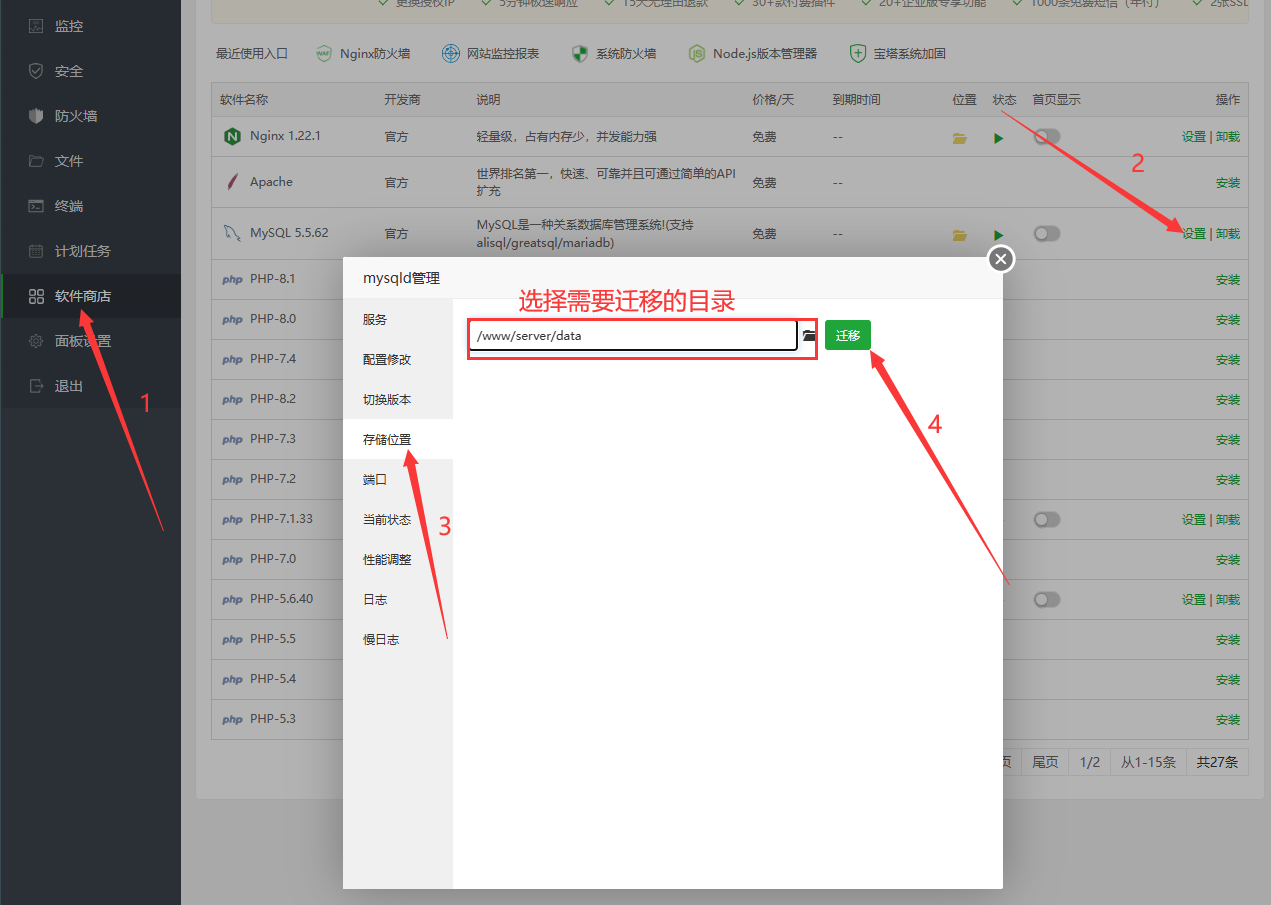
Task: Click 卸载 for MySQL 5.5.62
Action: pos(1228,234)
